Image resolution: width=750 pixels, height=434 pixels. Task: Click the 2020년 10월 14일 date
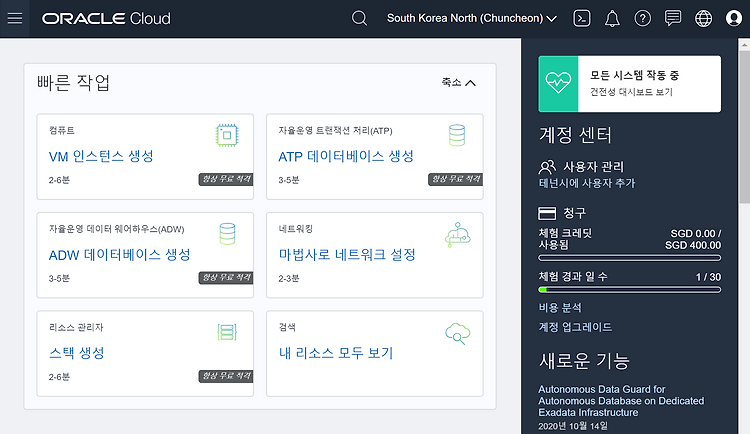pos(573,426)
